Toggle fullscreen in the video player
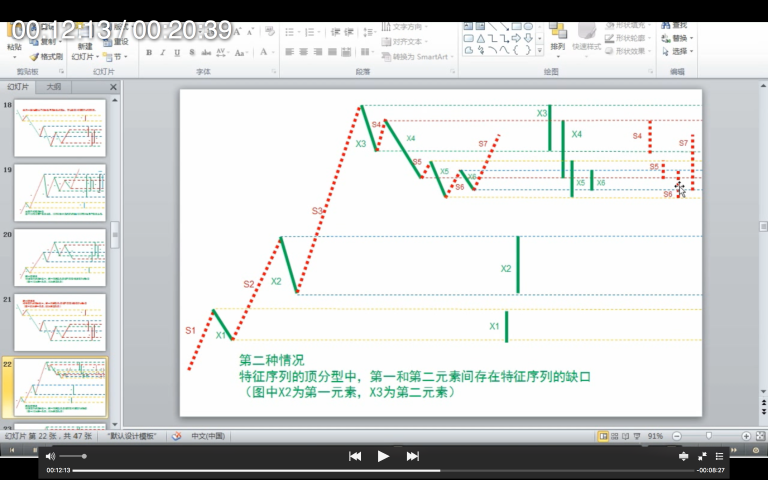This screenshot has height=480, width=768. pos(702,456)
